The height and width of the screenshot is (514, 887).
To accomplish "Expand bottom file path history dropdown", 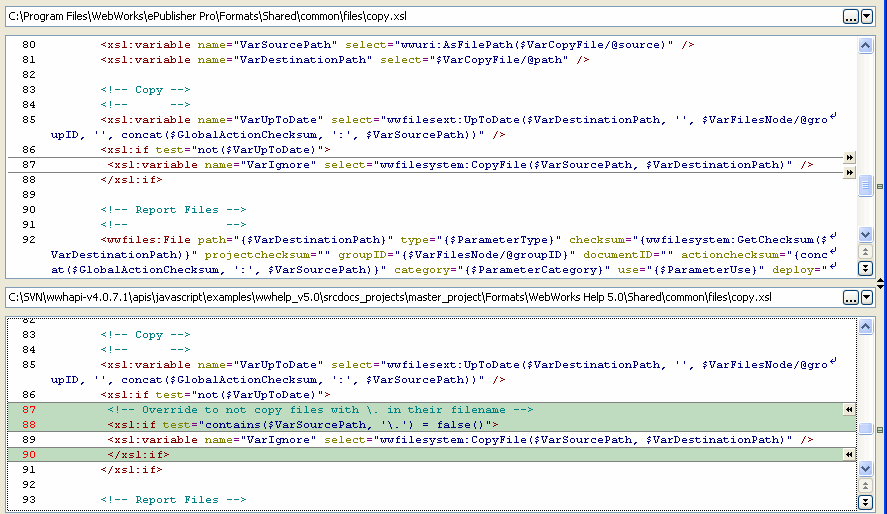I will click(867, 297).
